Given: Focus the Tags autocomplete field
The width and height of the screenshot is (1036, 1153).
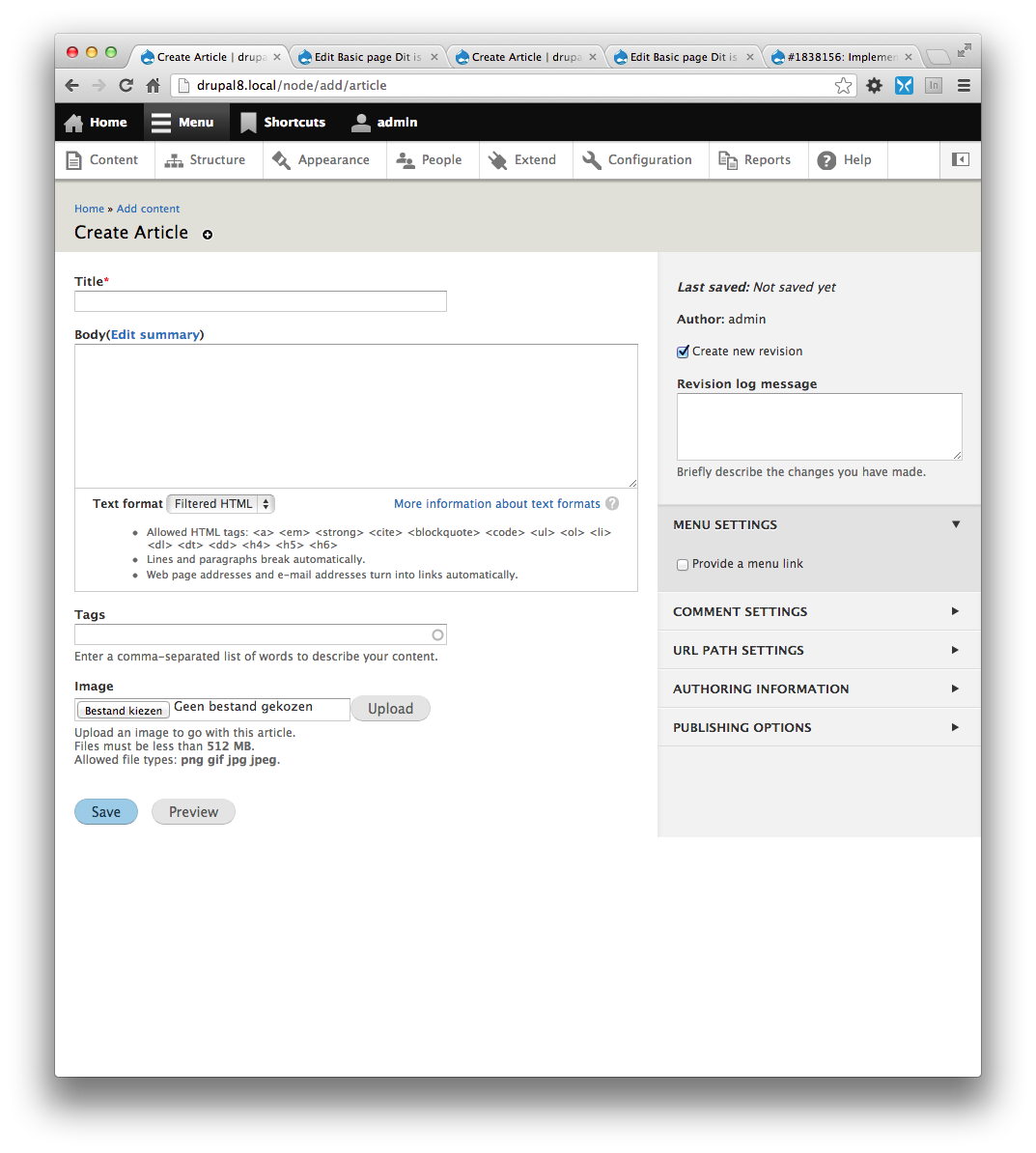Looking at the screenshot, I should pyautogui.click(x=261, y=634).
